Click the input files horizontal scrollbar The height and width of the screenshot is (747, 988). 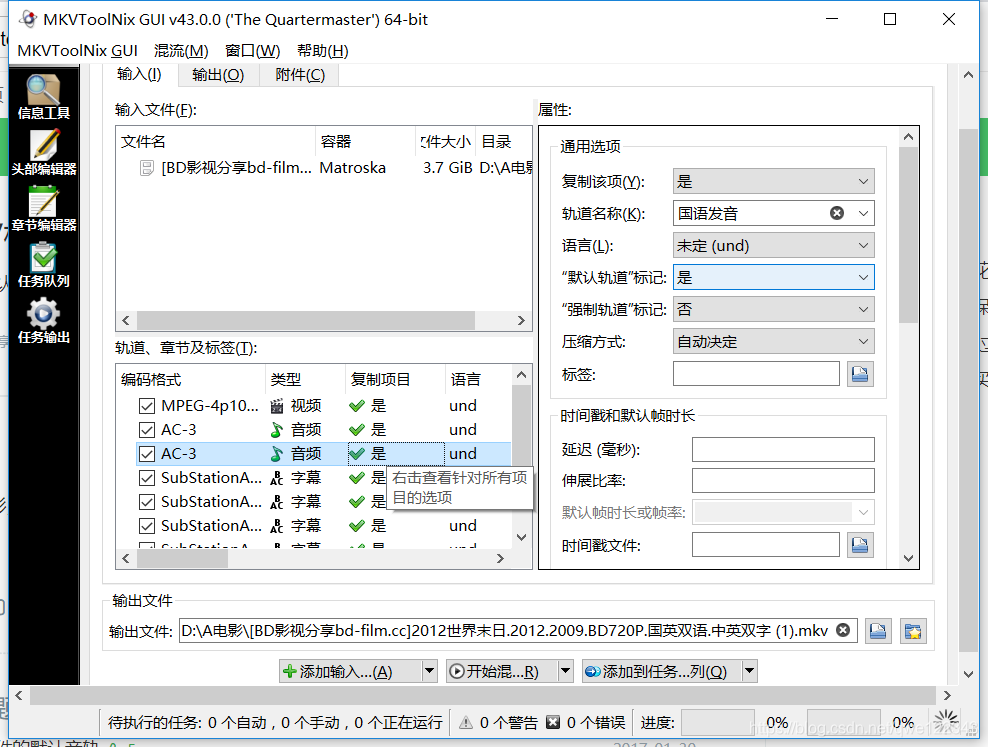306,320
